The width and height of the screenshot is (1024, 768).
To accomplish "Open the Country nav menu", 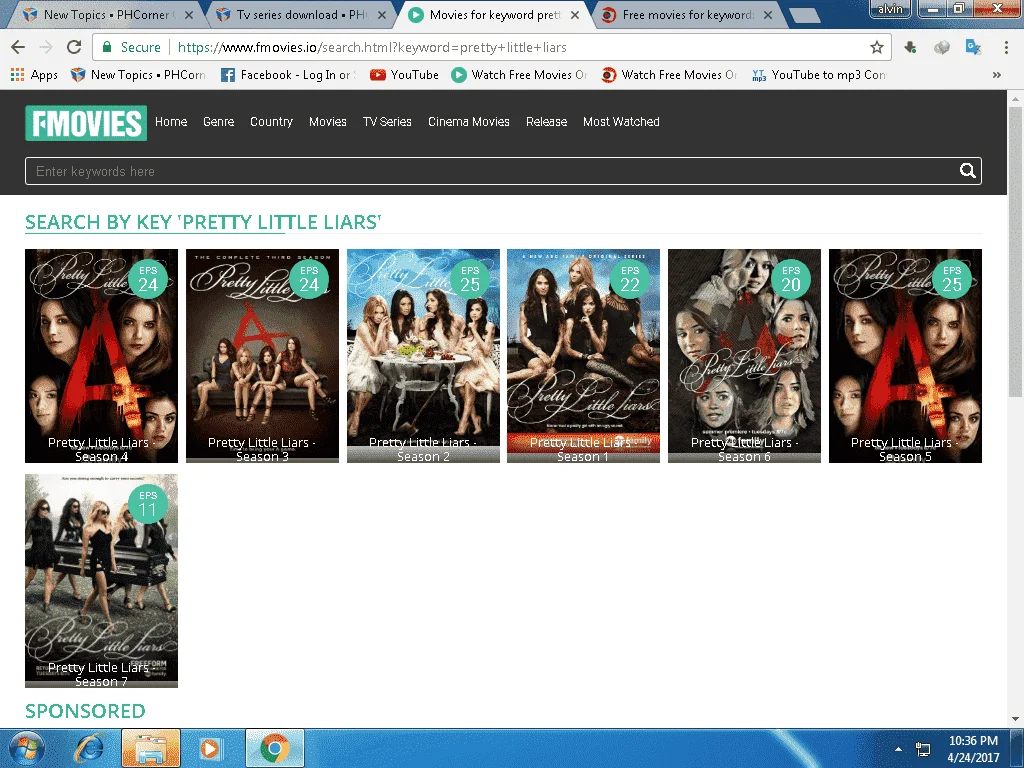I will 271,121.
